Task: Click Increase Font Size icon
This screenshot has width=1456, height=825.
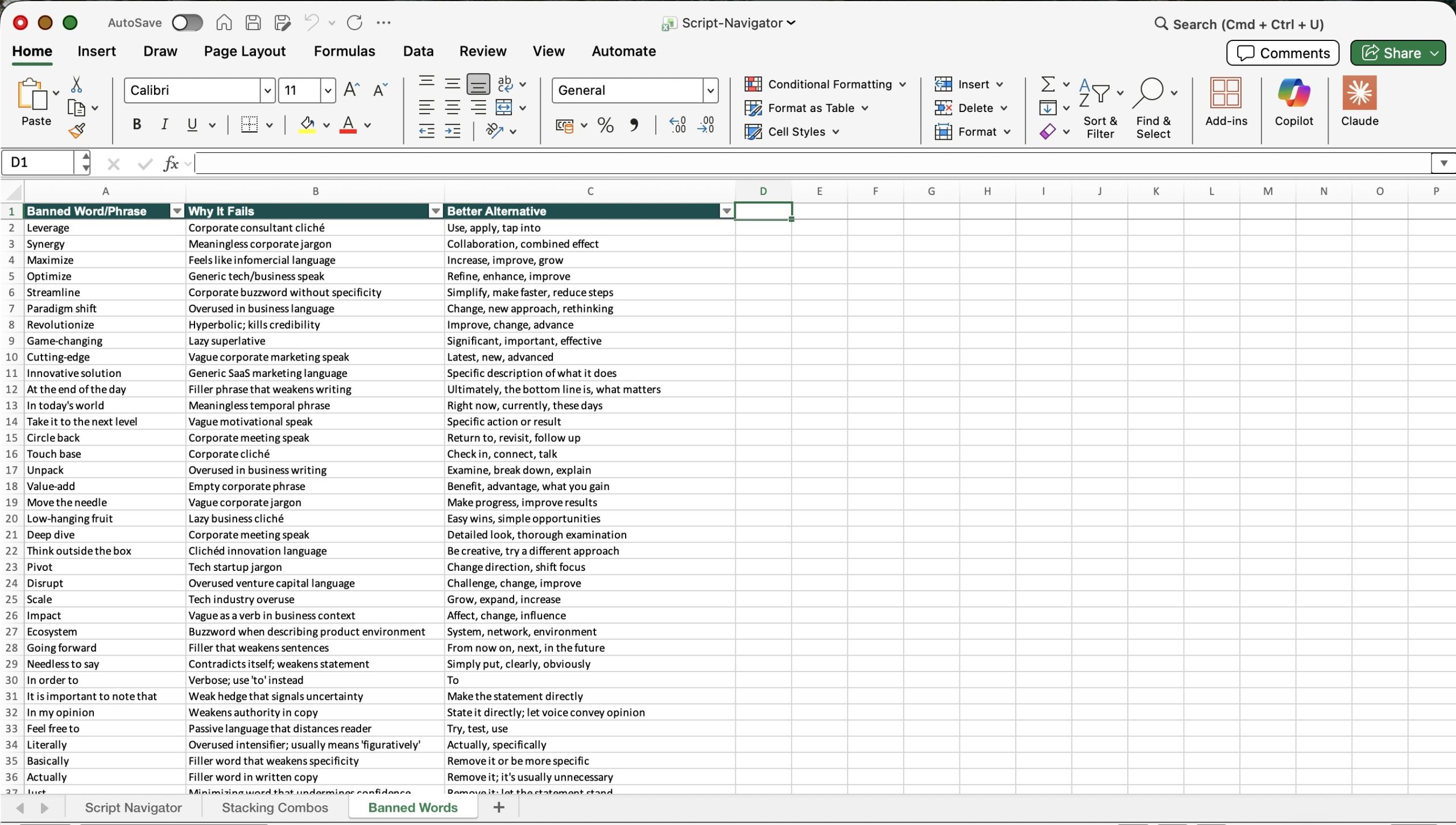Action: coord(351,90)
